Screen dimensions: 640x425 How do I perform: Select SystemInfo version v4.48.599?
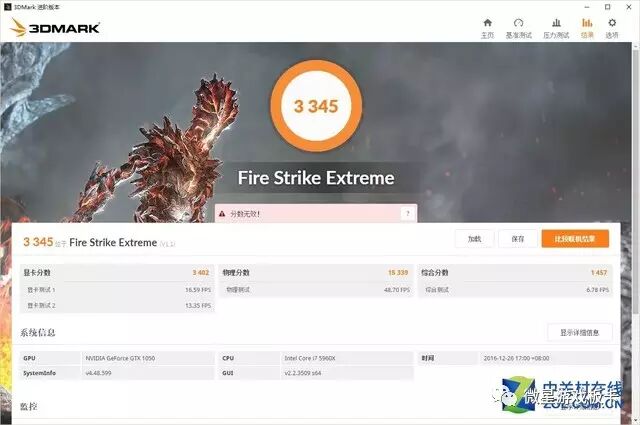pyautogui.click(x=98, y=373)
